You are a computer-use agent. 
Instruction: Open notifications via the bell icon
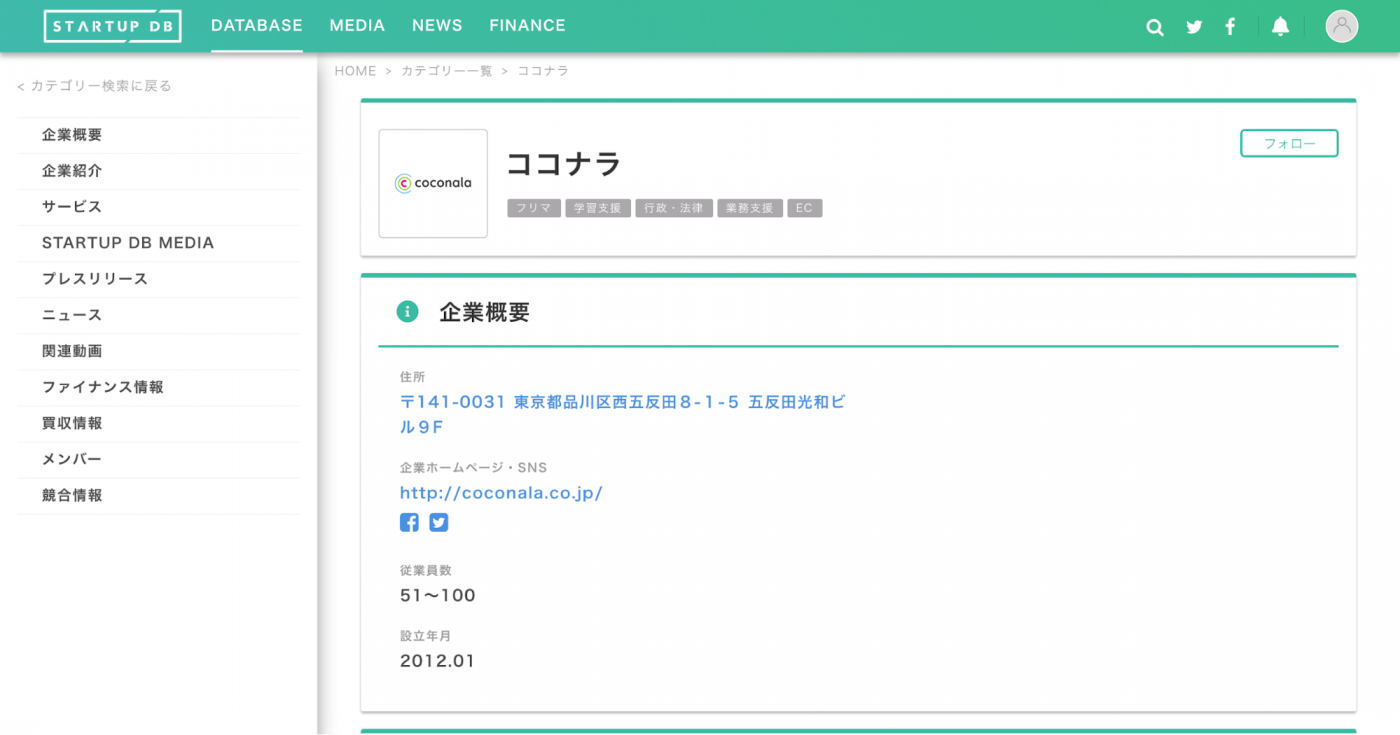(1281, 26)
